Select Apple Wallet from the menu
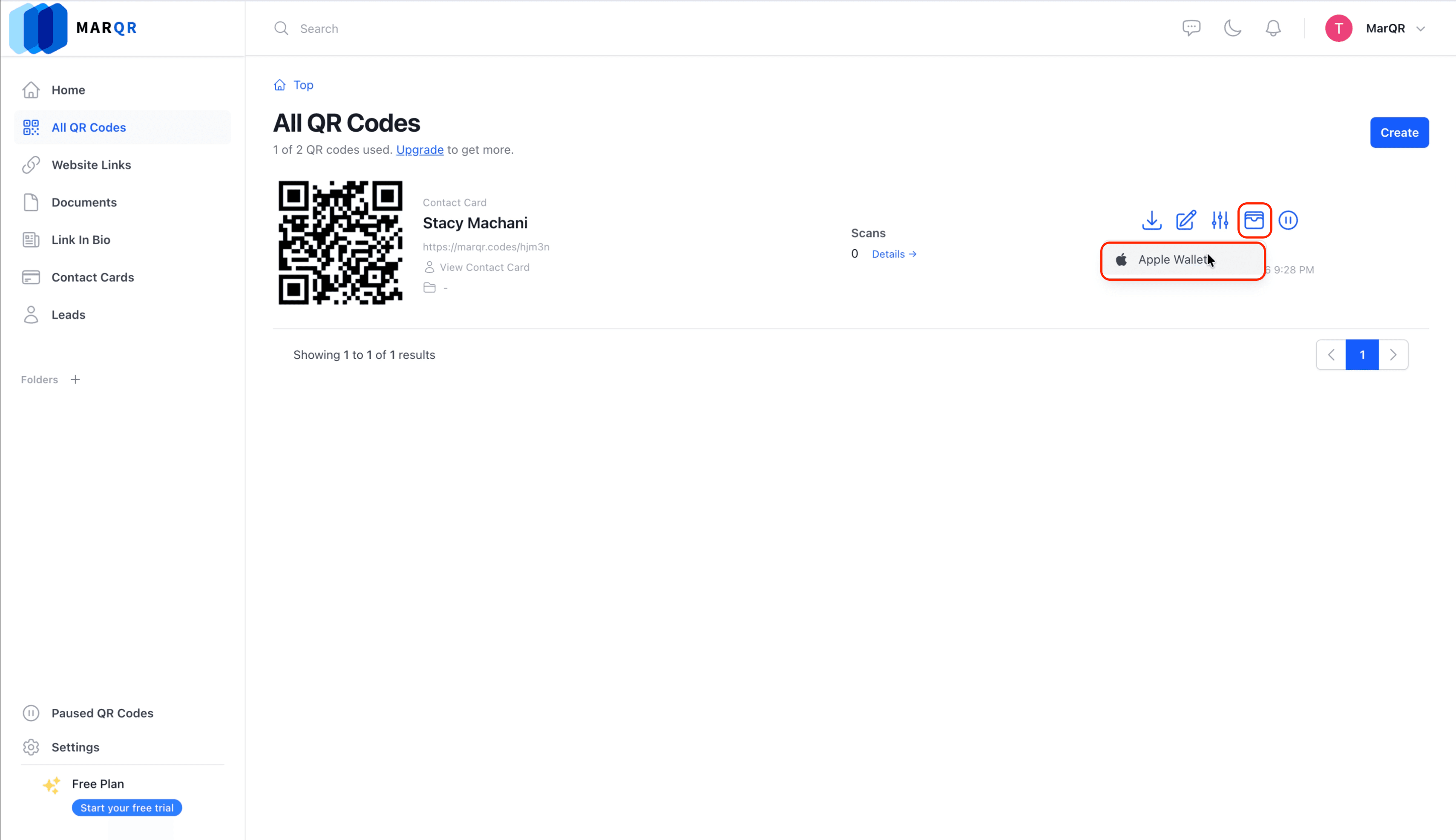Image resolution: width=1456 pixels, height=840 pixels. coord(1171,259)
